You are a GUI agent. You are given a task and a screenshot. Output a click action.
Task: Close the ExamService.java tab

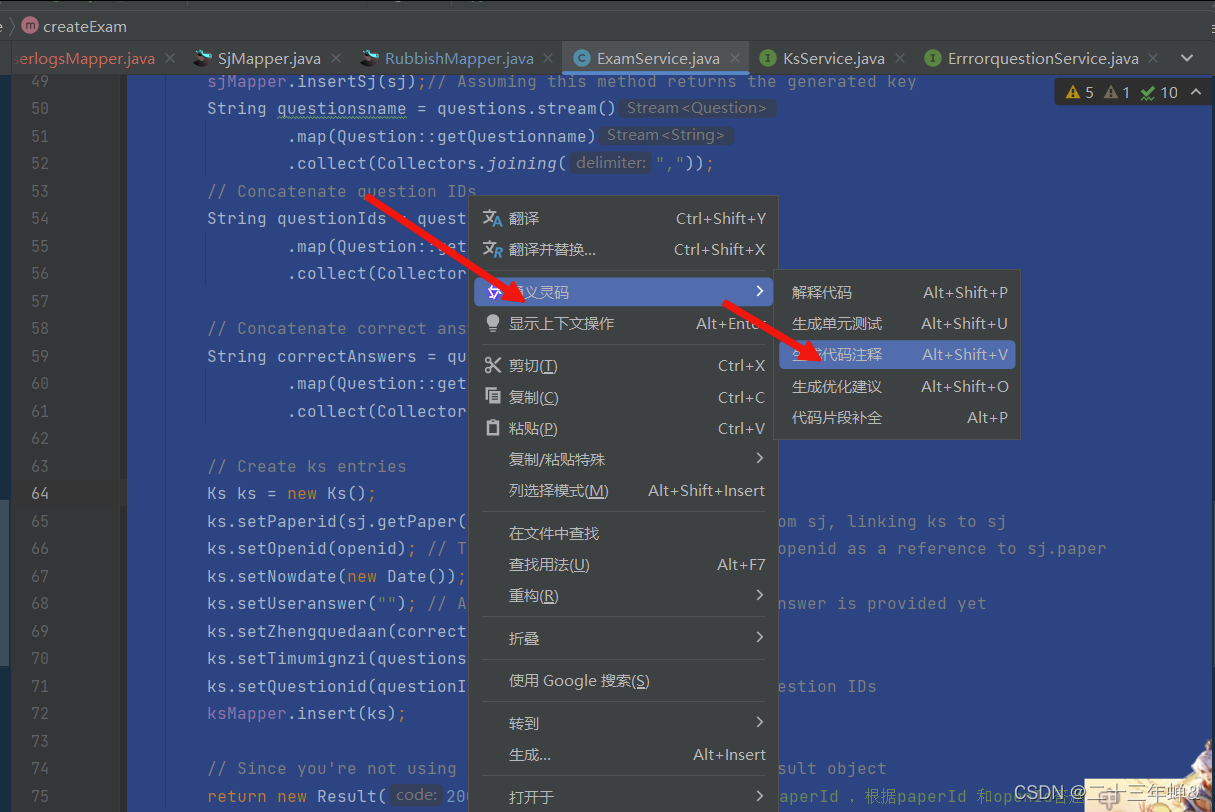coord(736,59)
